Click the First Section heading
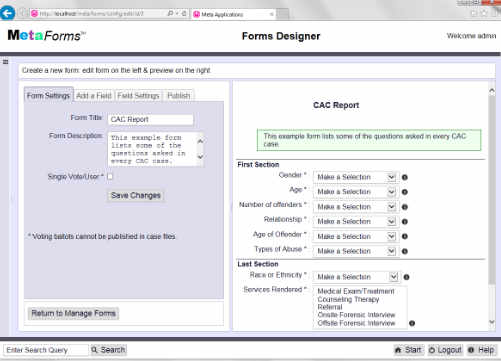 [258, 165]
